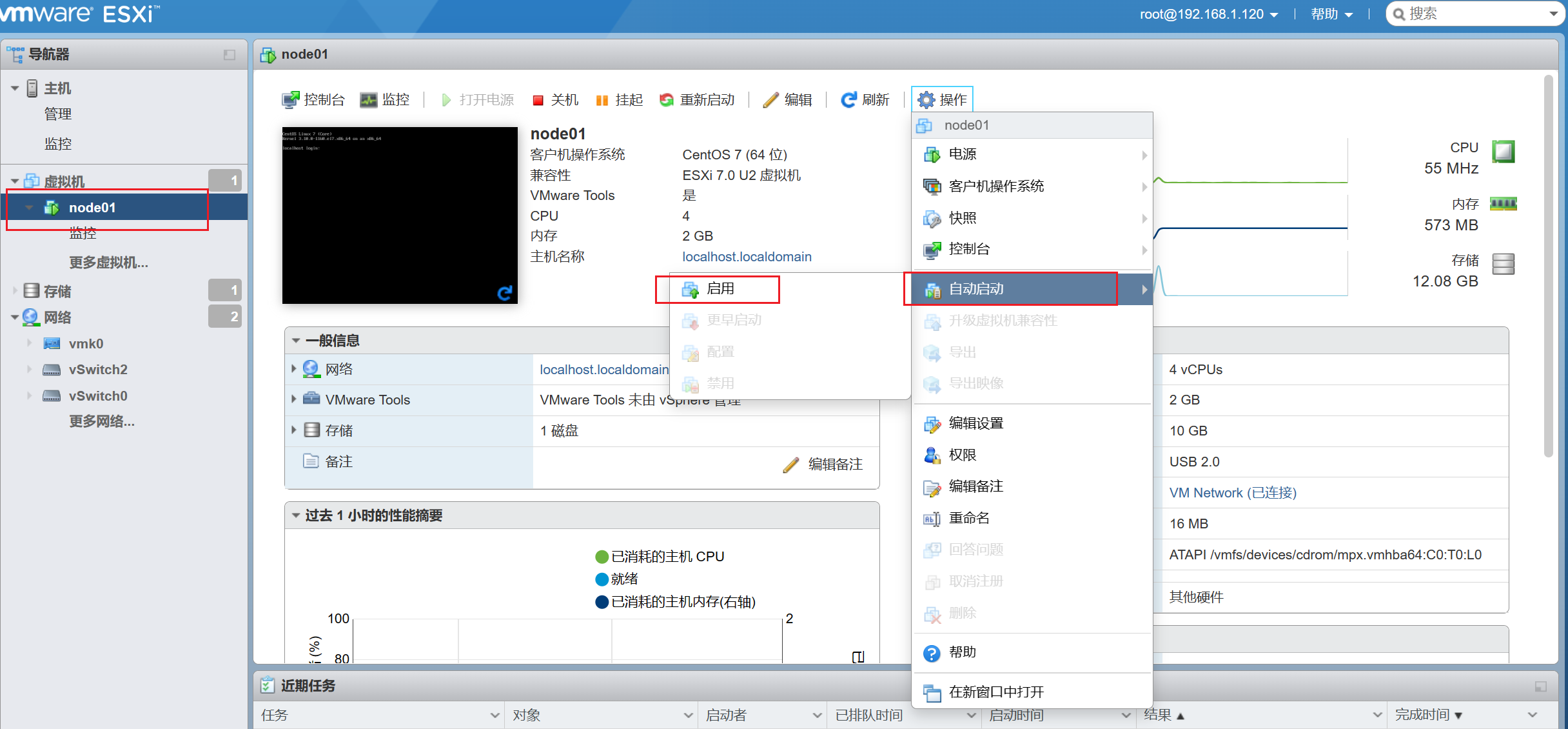Open More VMs in the navigator

coord(108,263)
